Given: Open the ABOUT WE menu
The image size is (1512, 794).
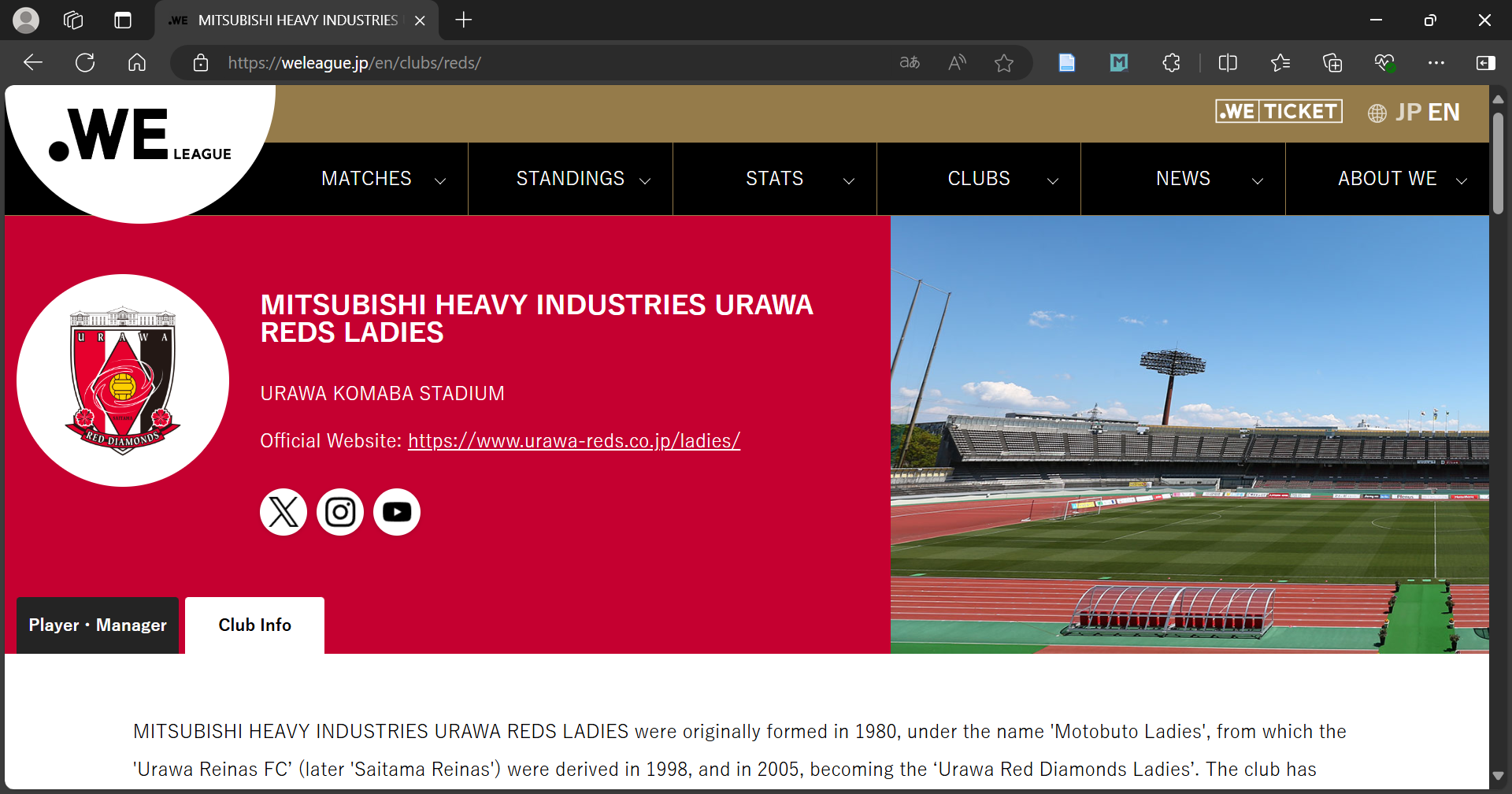Looking at the screenshot, I should [1388, 179].
